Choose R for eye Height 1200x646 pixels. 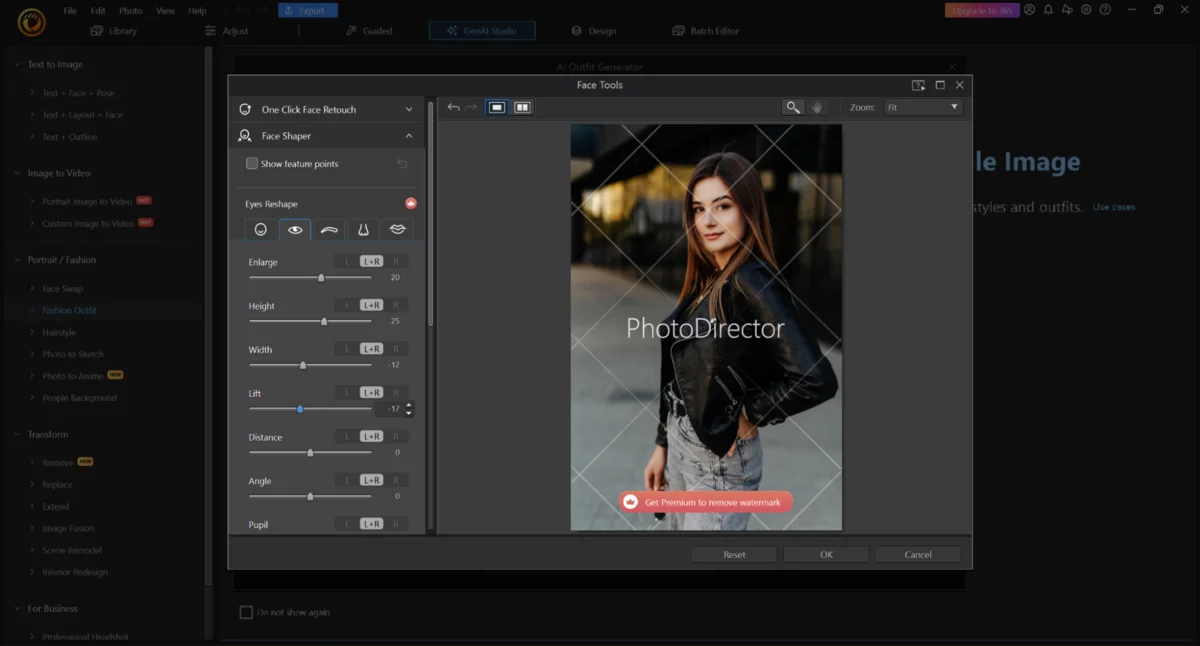pyautogui.click(x=396, y=305)
